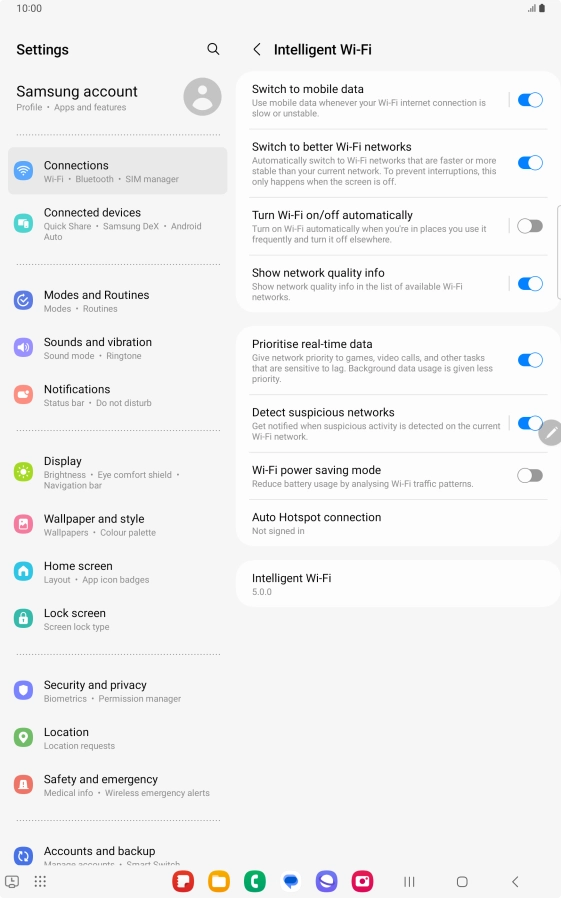Open Auto Hotspot connection option
The width and height of the screenshot is (561, 898).
[x=398, y=523]
